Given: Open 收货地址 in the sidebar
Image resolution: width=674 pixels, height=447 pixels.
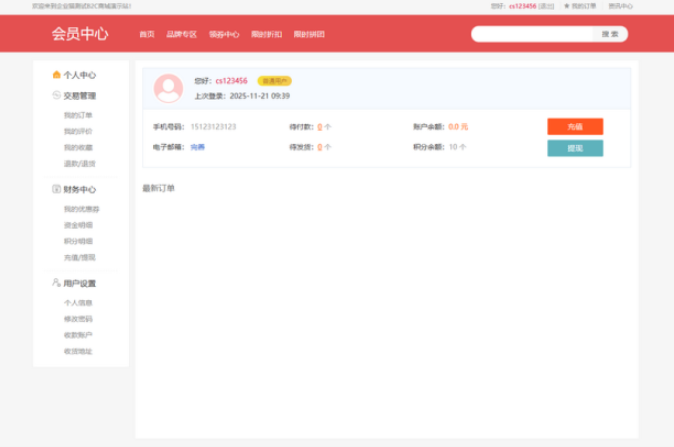Looking at the screenshot, I should click(78, 351).
